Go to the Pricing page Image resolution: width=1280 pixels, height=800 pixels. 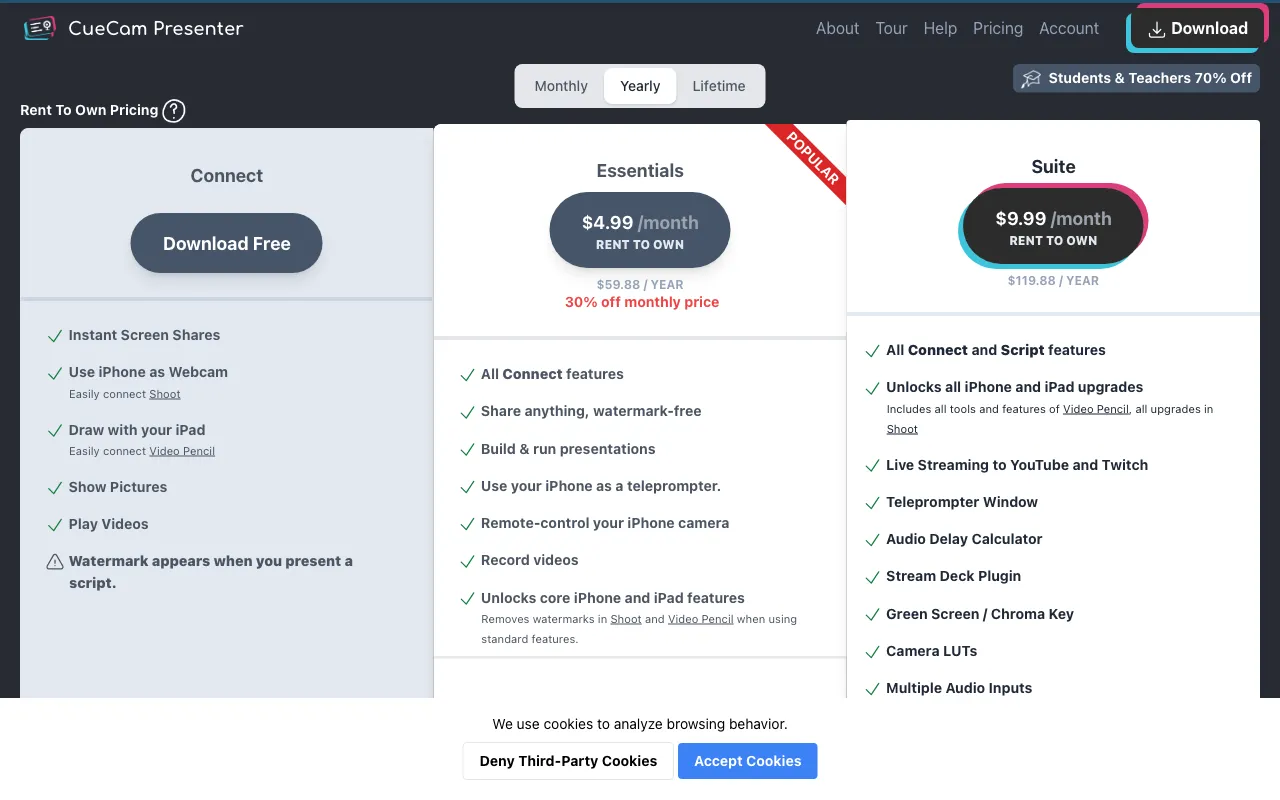tap(998, 28)
